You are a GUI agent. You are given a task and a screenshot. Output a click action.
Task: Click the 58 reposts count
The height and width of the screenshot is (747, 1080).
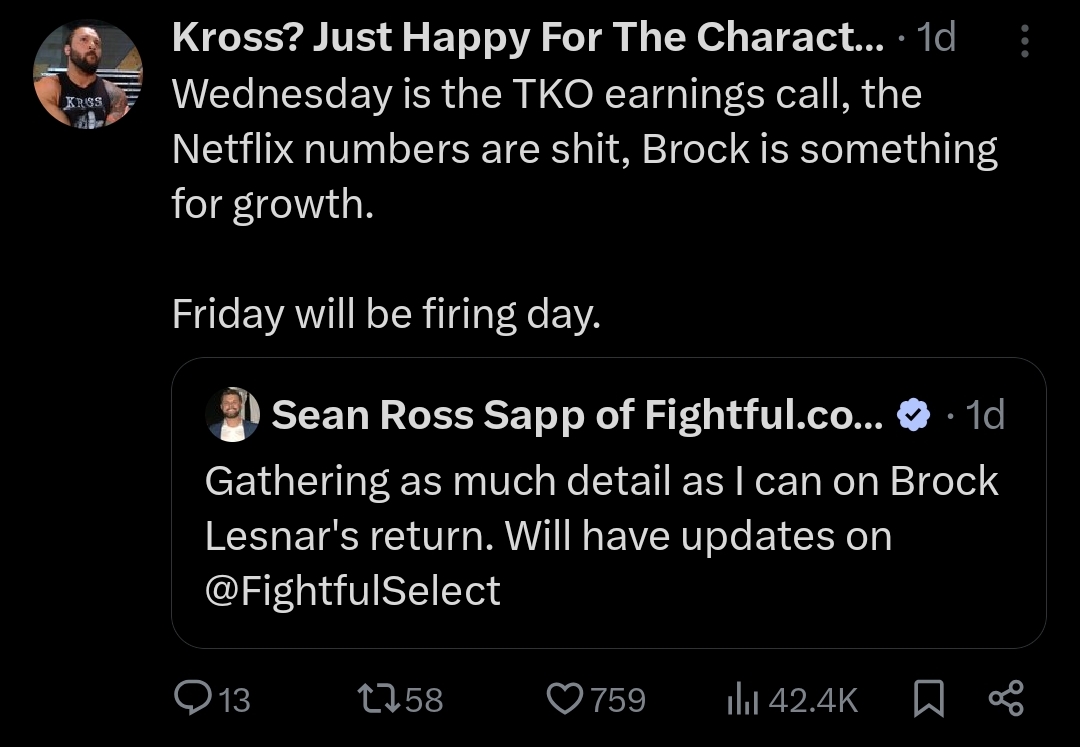tap(424, 699)
